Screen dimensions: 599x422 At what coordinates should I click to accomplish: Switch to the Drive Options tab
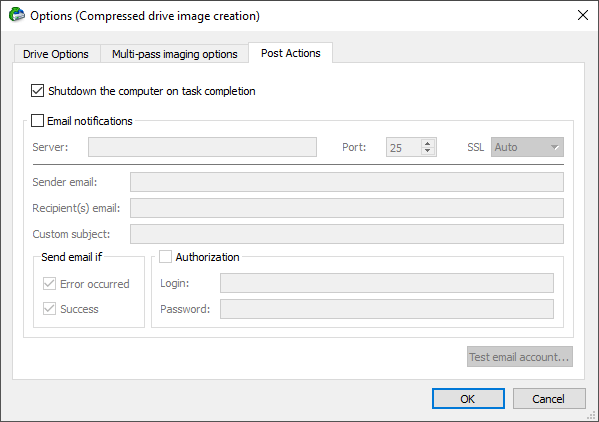tap(56, 54)
